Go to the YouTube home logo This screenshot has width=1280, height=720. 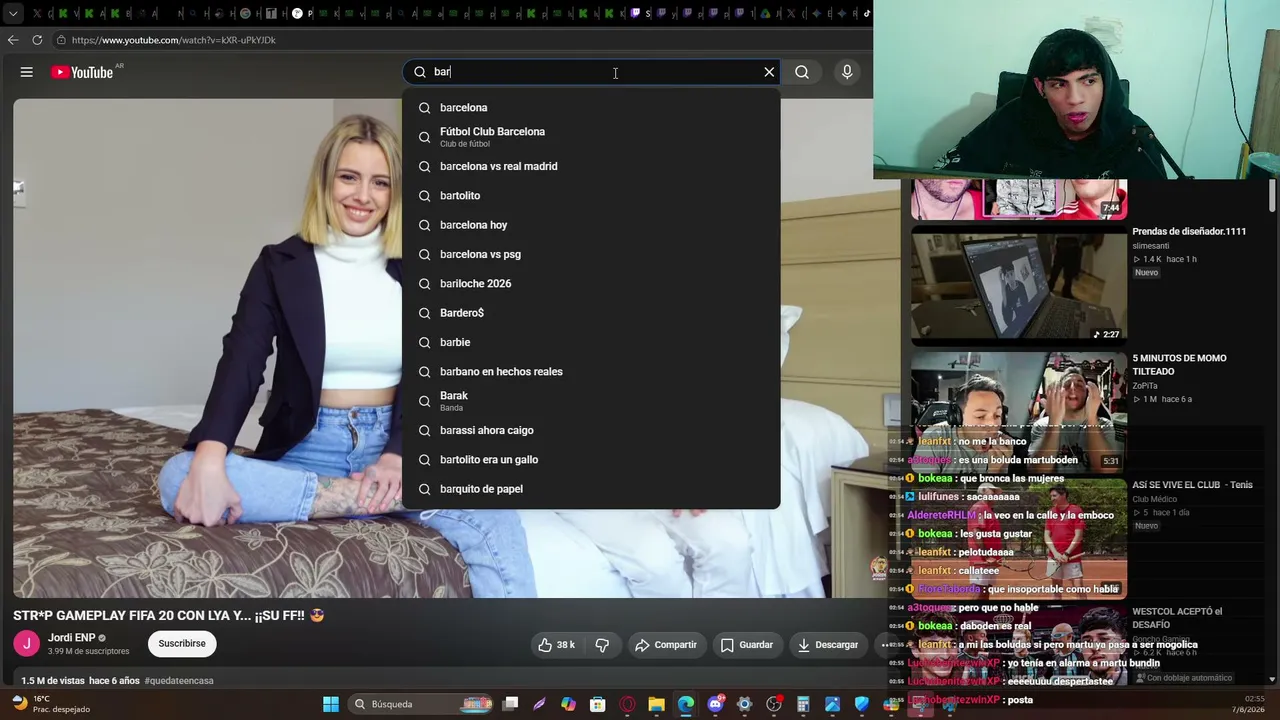(x=82, y=72)
